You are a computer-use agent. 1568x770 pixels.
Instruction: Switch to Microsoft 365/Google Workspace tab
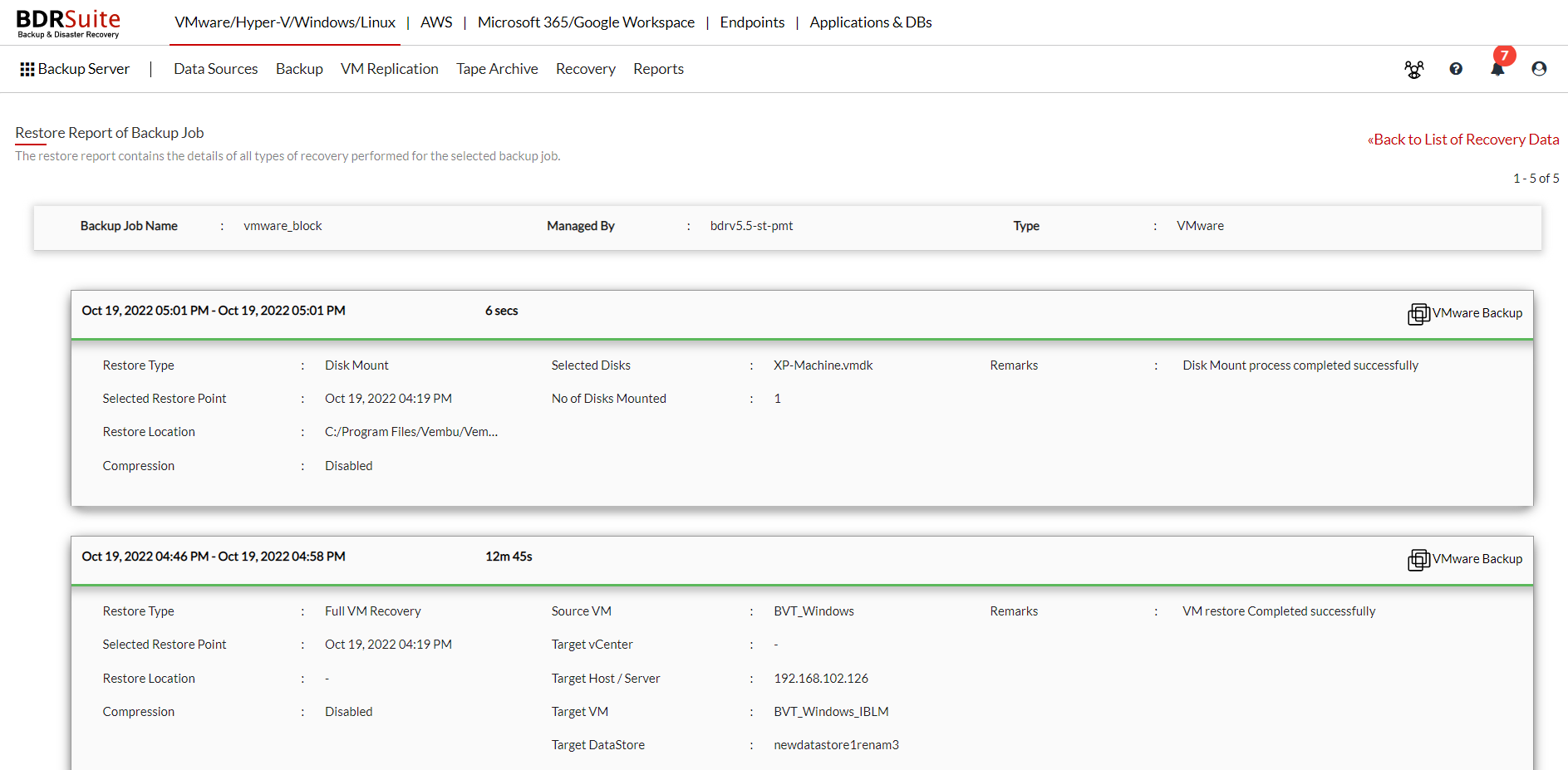click(x=586, y=22)
